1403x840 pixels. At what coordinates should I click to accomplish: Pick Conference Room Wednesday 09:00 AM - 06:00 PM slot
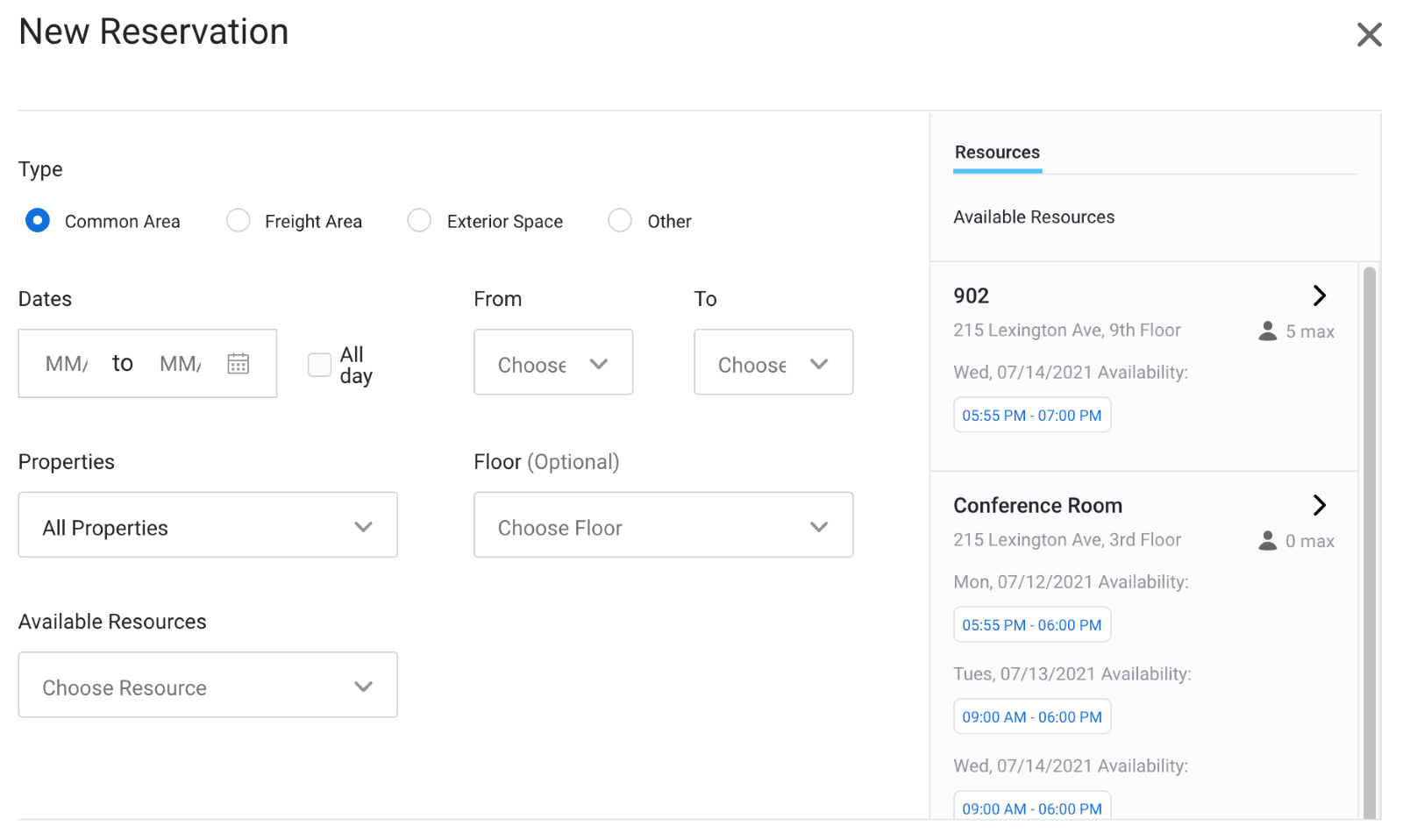coord(1032,807)
